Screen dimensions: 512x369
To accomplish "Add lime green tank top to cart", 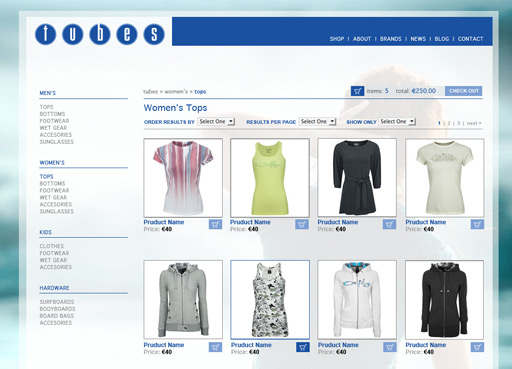I will coord(302,224).
